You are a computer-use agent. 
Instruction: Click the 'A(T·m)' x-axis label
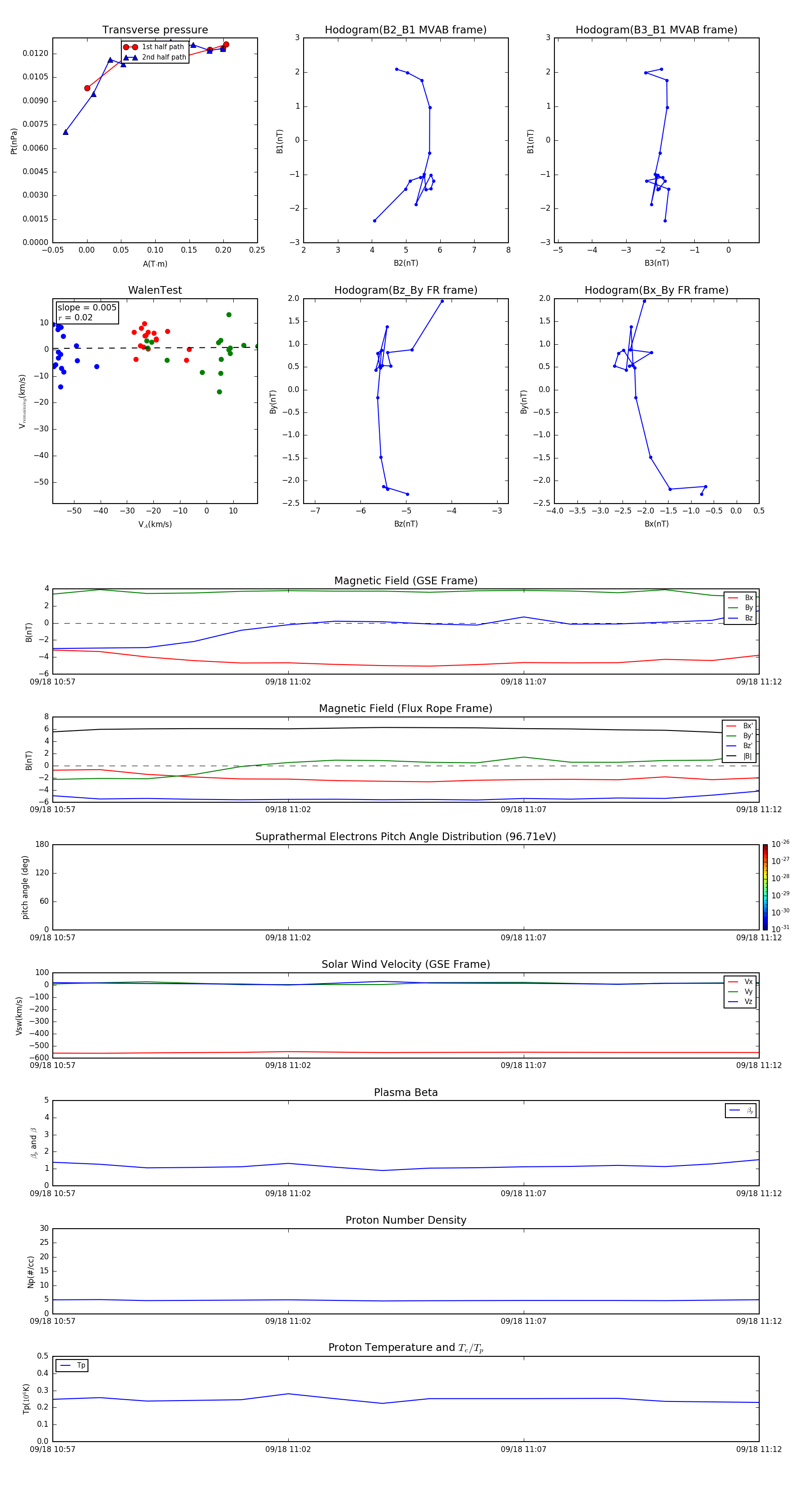click(155, 264)
